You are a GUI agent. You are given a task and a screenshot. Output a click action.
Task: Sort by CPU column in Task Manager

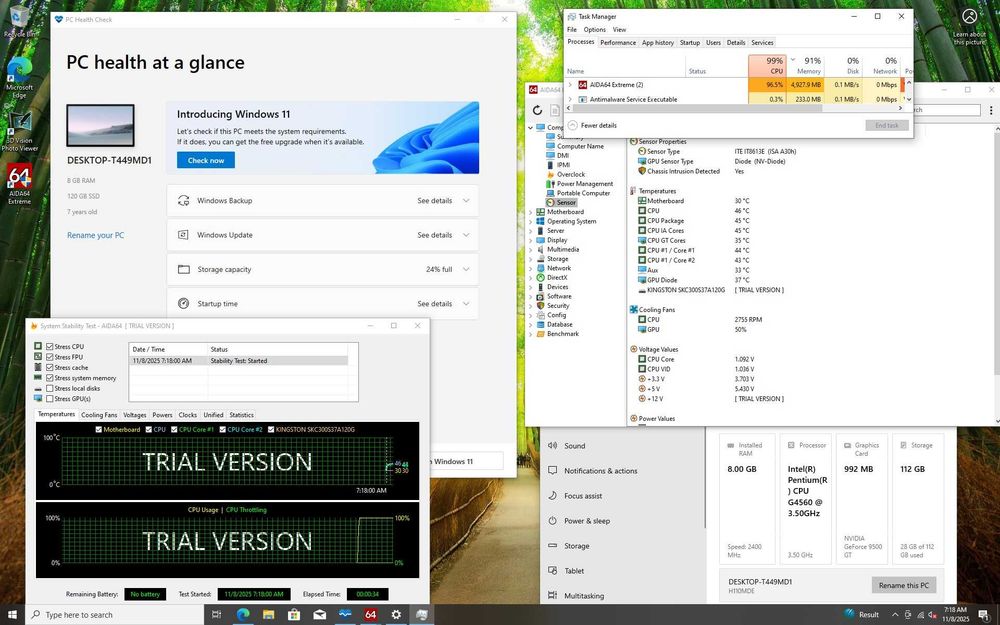(767, 66)
